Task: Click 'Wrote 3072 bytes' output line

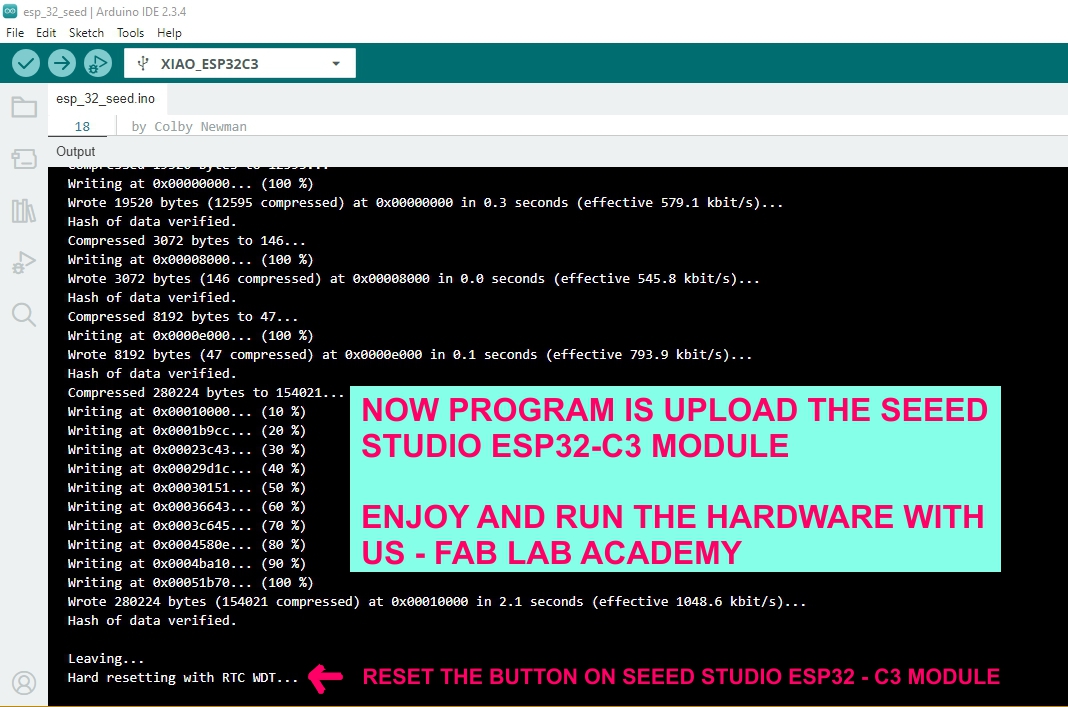Action: coord(413,279)
